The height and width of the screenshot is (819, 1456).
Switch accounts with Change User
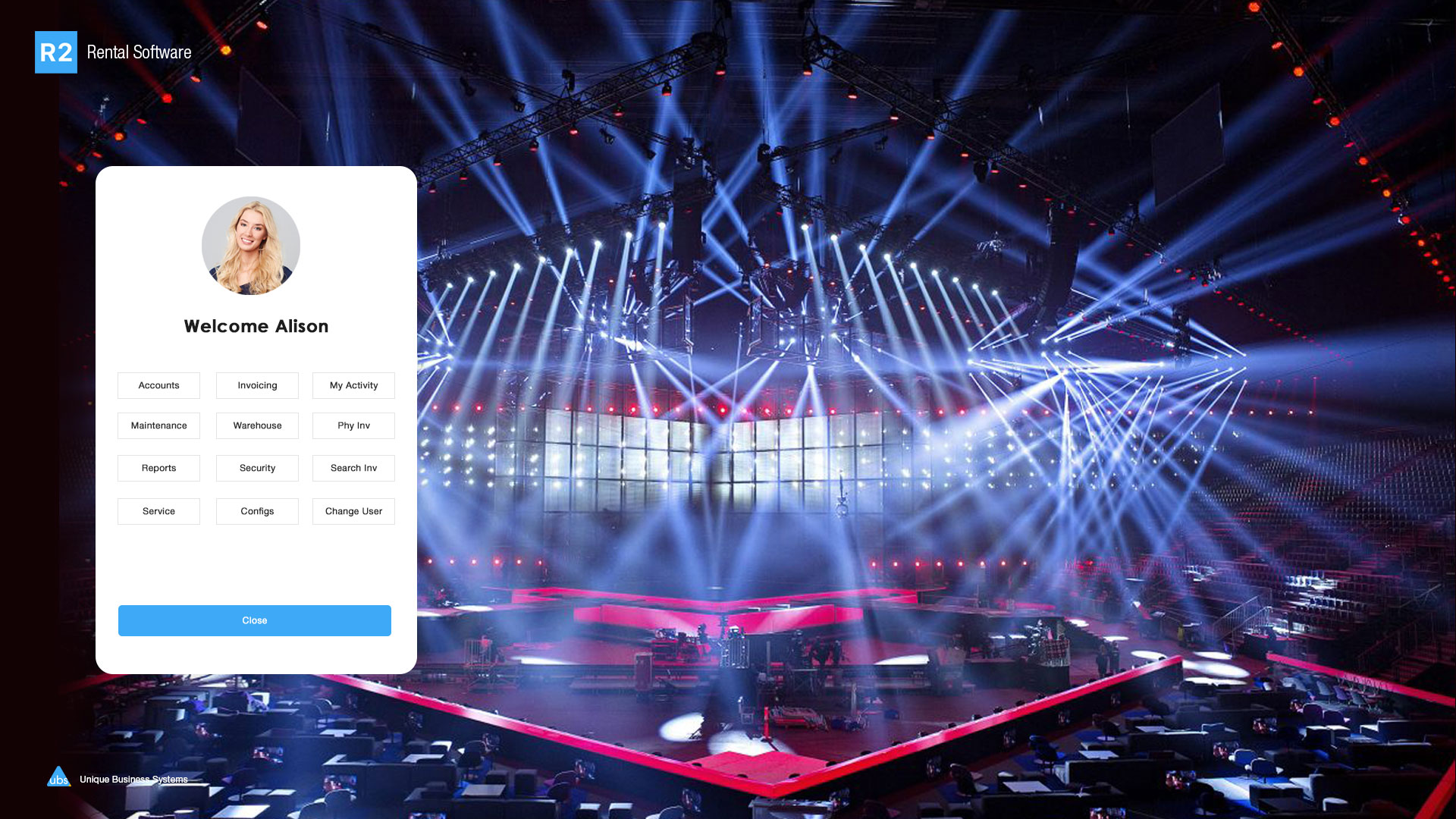click(353, 511)
